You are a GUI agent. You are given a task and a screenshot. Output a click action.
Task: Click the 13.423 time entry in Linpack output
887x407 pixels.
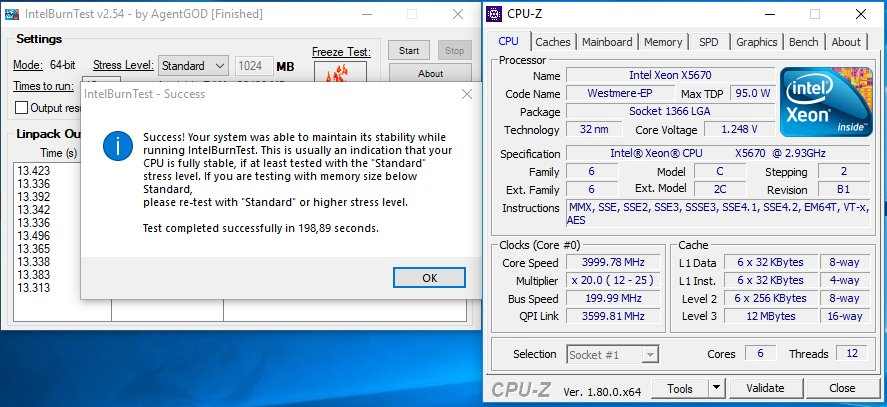(x=34, y=171)
